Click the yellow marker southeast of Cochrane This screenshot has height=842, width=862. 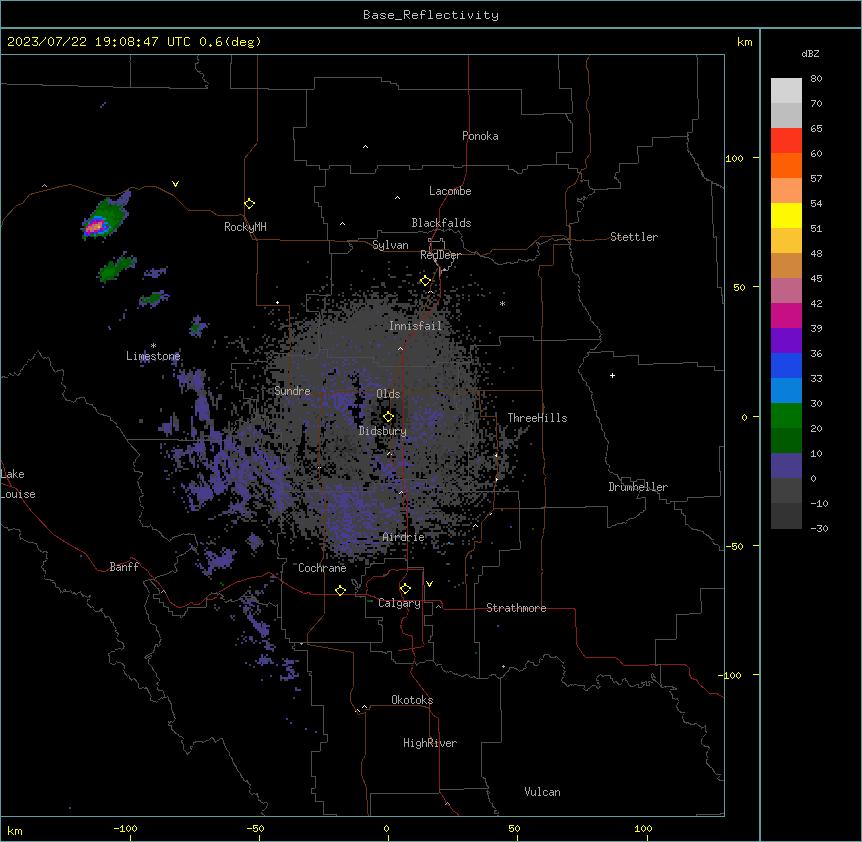point(340,590)
